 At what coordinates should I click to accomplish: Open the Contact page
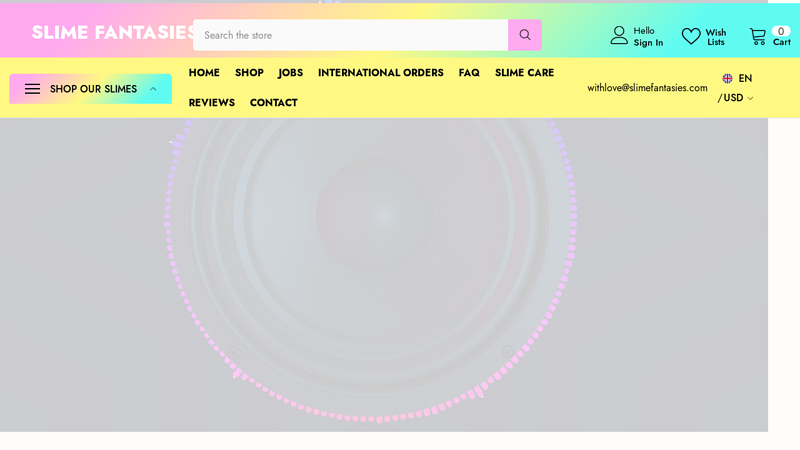point(273,103)
